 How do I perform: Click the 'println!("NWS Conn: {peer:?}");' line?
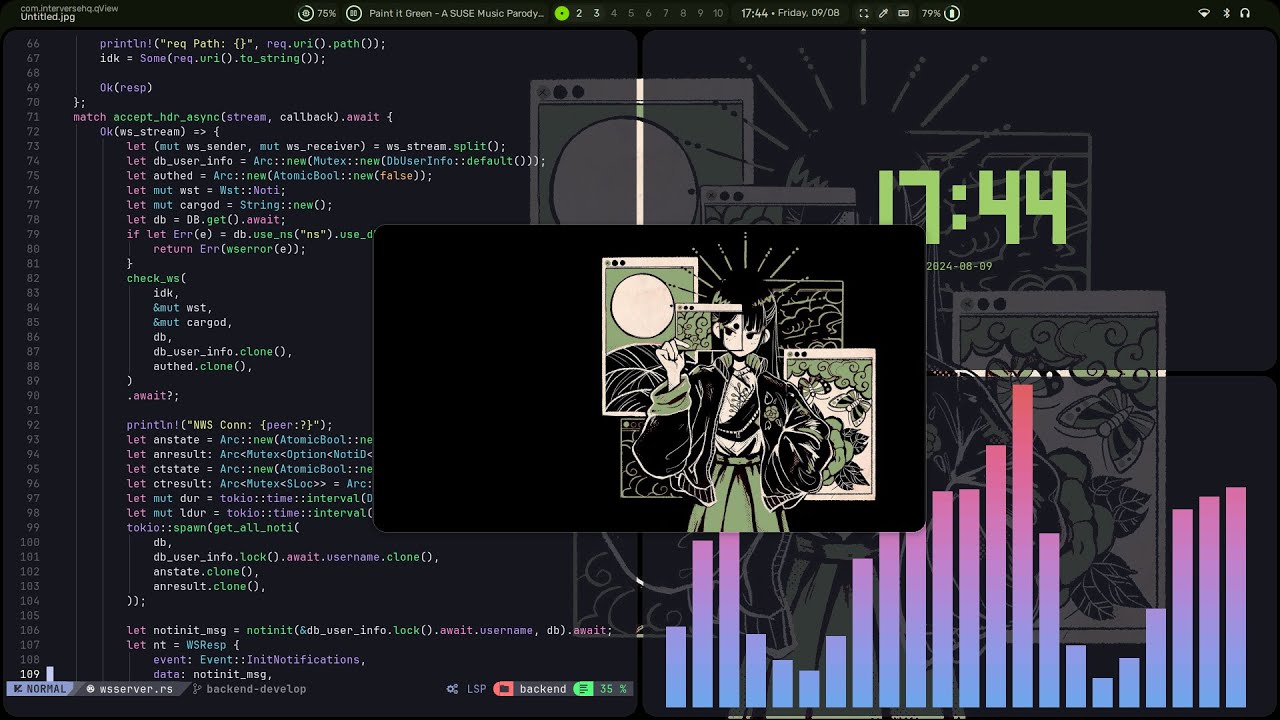click(x=229, y=425)
